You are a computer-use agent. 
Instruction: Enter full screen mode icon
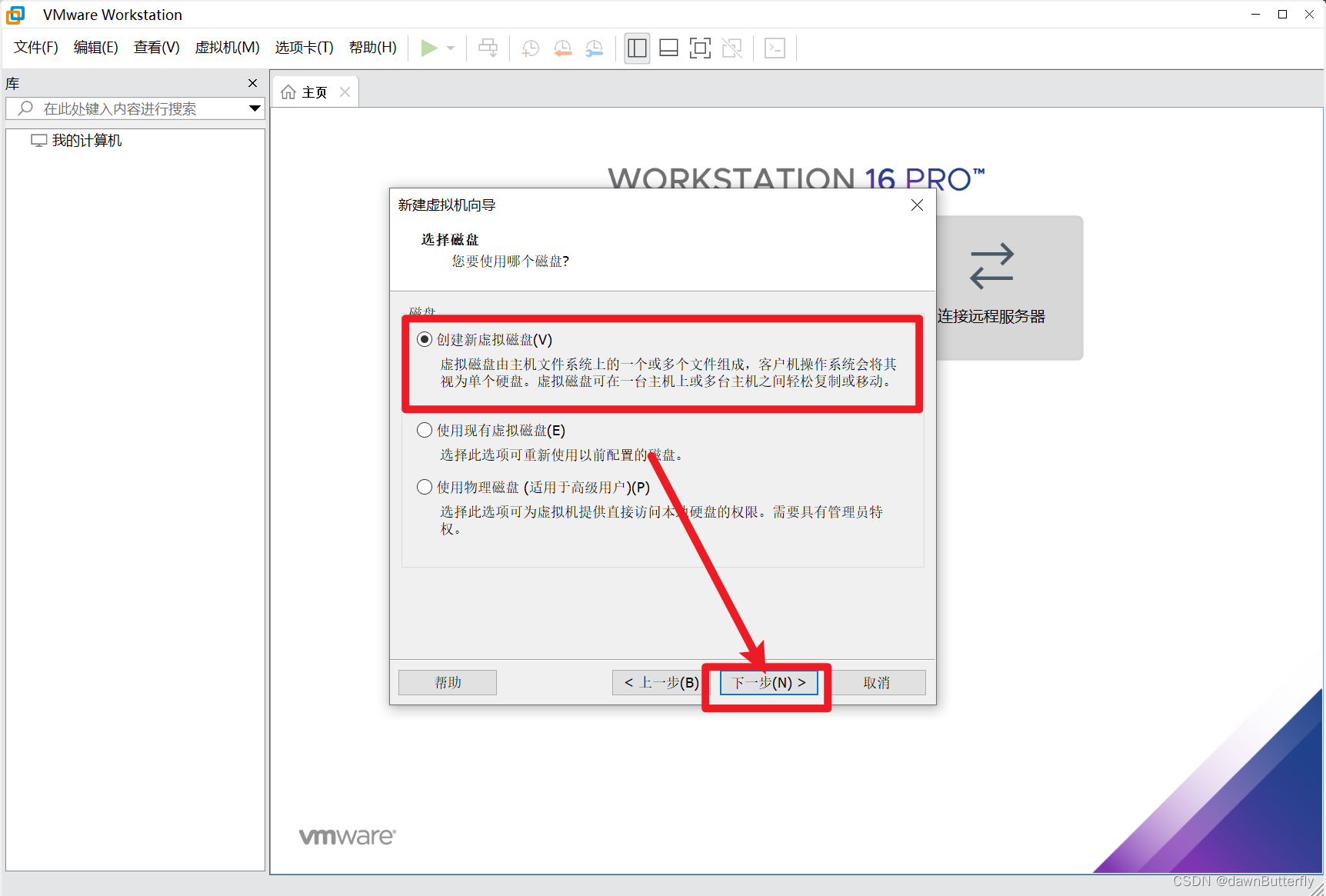coord(700,48)
